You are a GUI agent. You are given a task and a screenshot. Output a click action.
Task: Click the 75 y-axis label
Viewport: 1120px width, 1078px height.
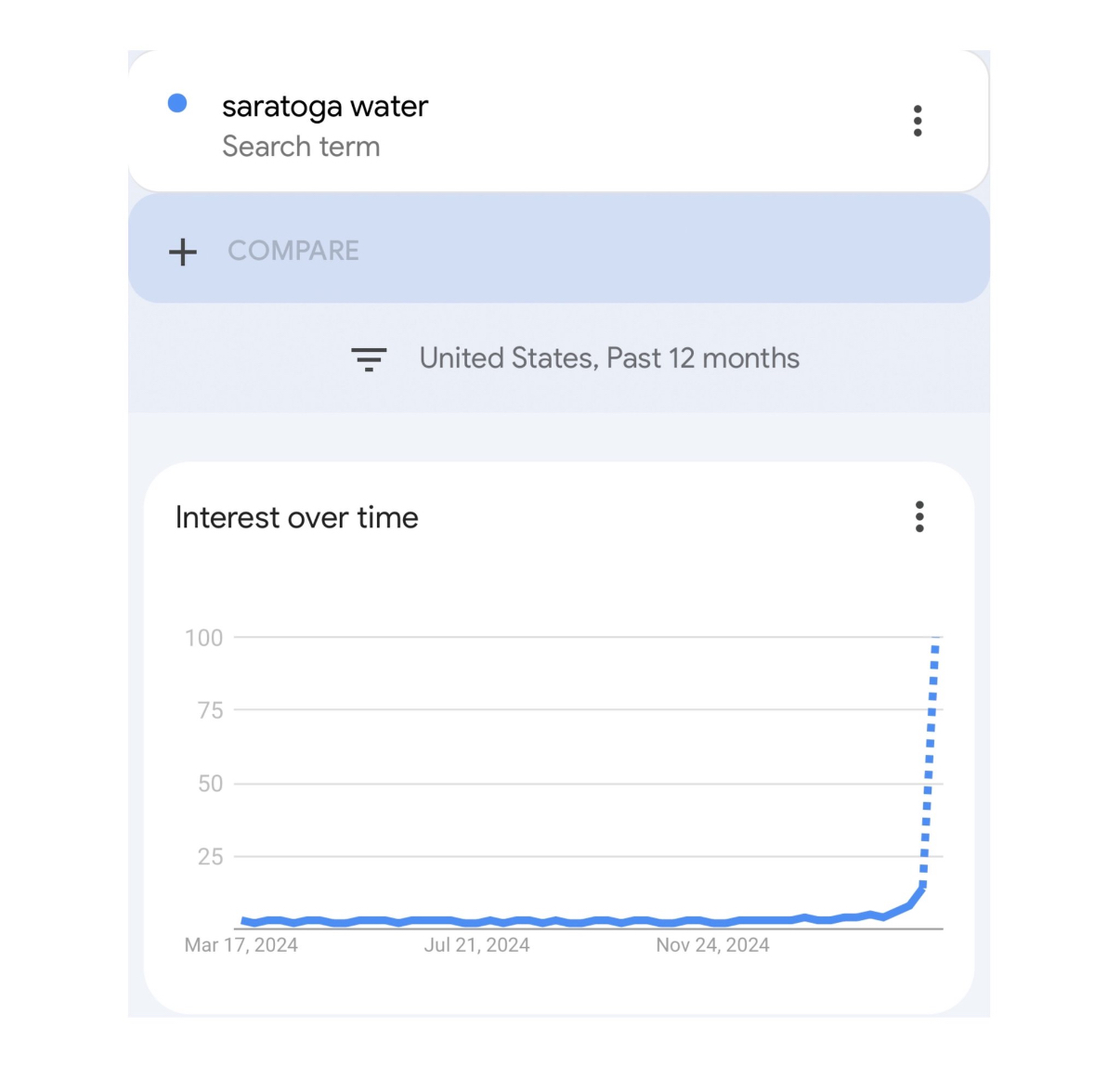point(210,710)
